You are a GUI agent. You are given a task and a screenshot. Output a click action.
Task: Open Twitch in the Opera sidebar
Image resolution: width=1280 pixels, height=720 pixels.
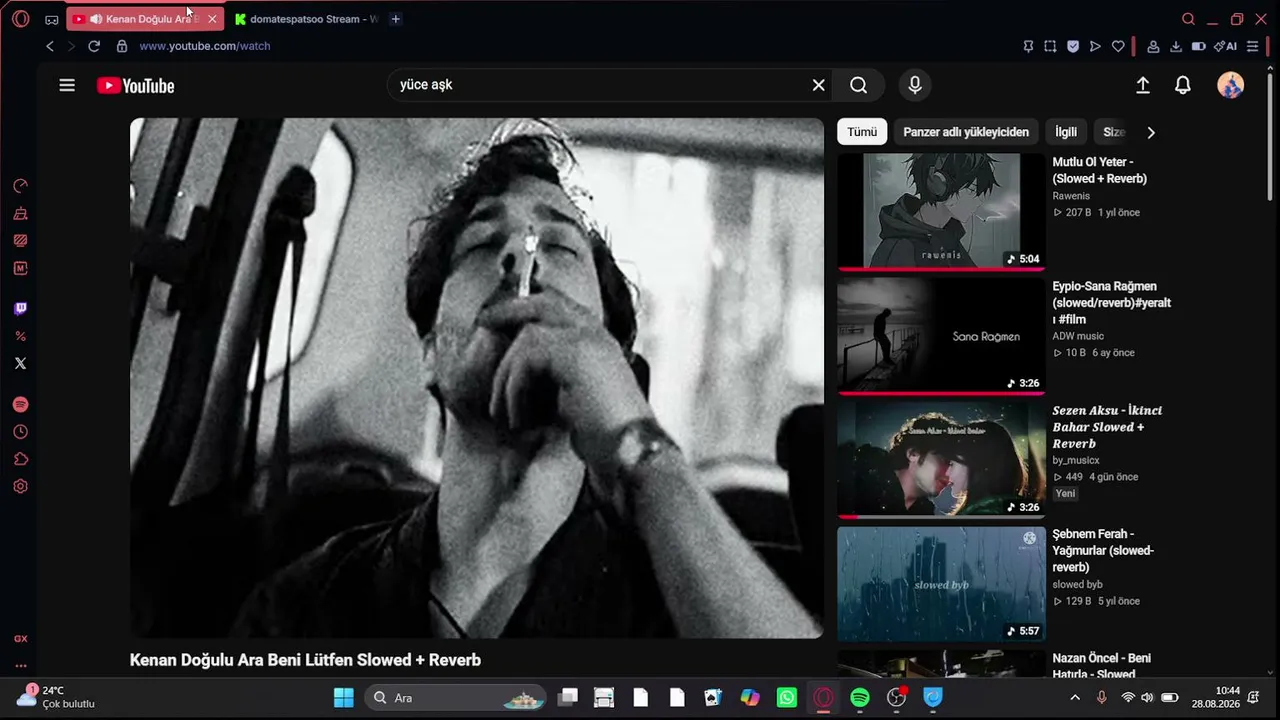[20, 309]
